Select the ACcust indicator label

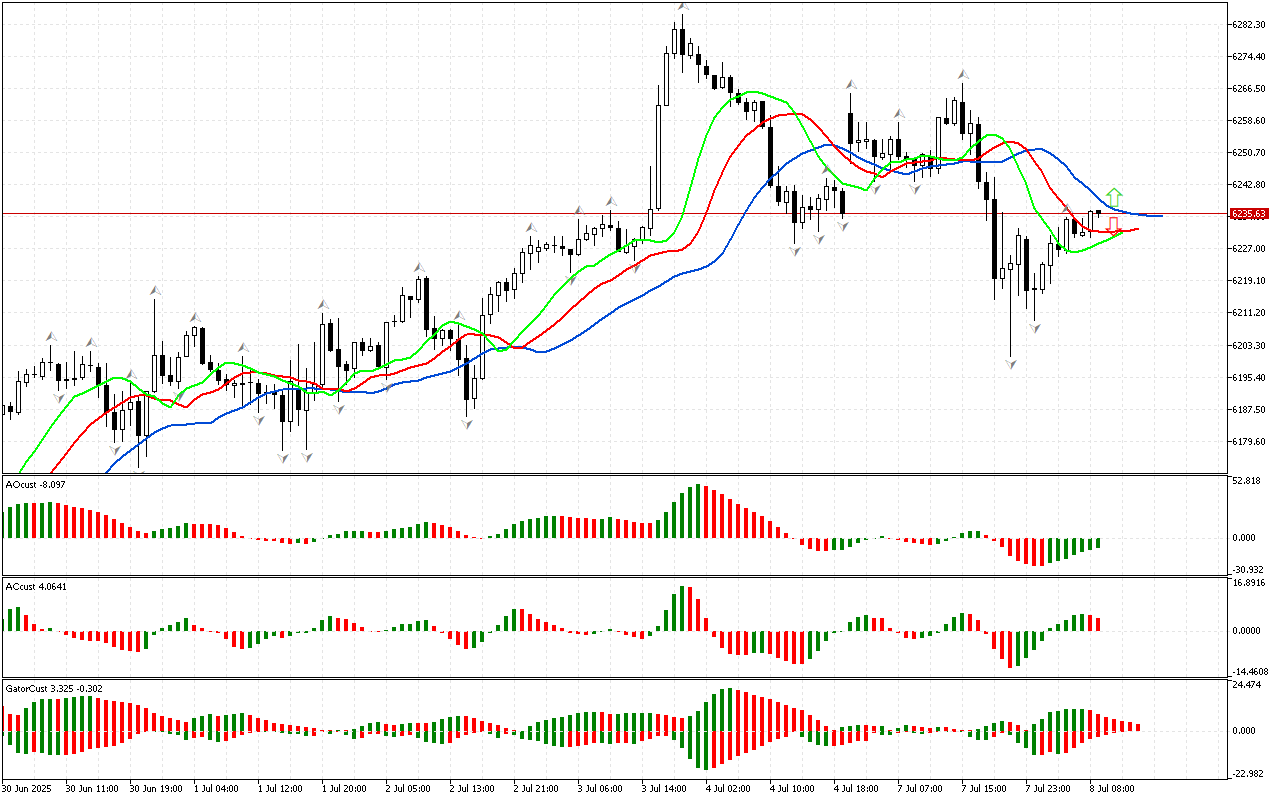35,586
